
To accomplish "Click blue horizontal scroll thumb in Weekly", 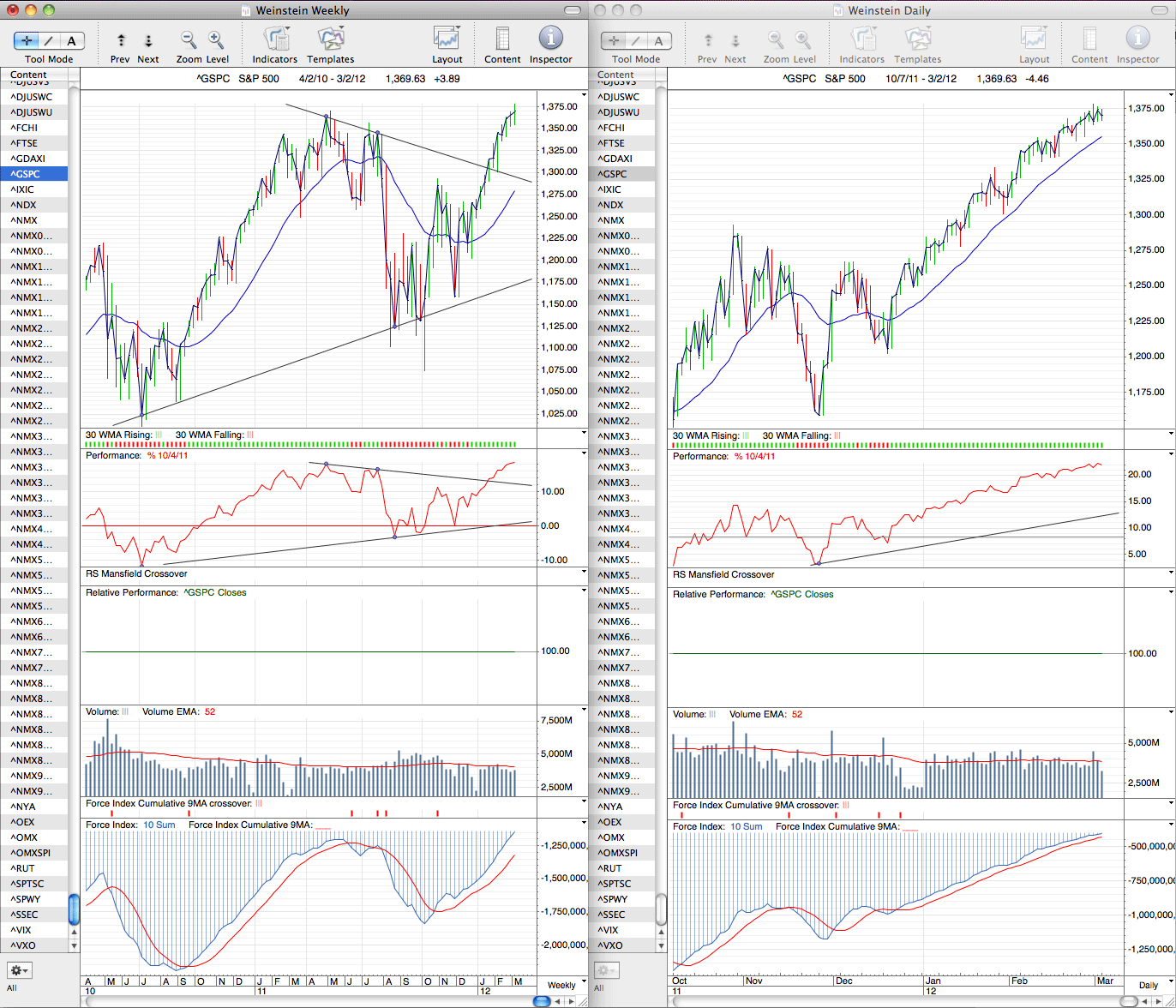I will [542, 1001].
